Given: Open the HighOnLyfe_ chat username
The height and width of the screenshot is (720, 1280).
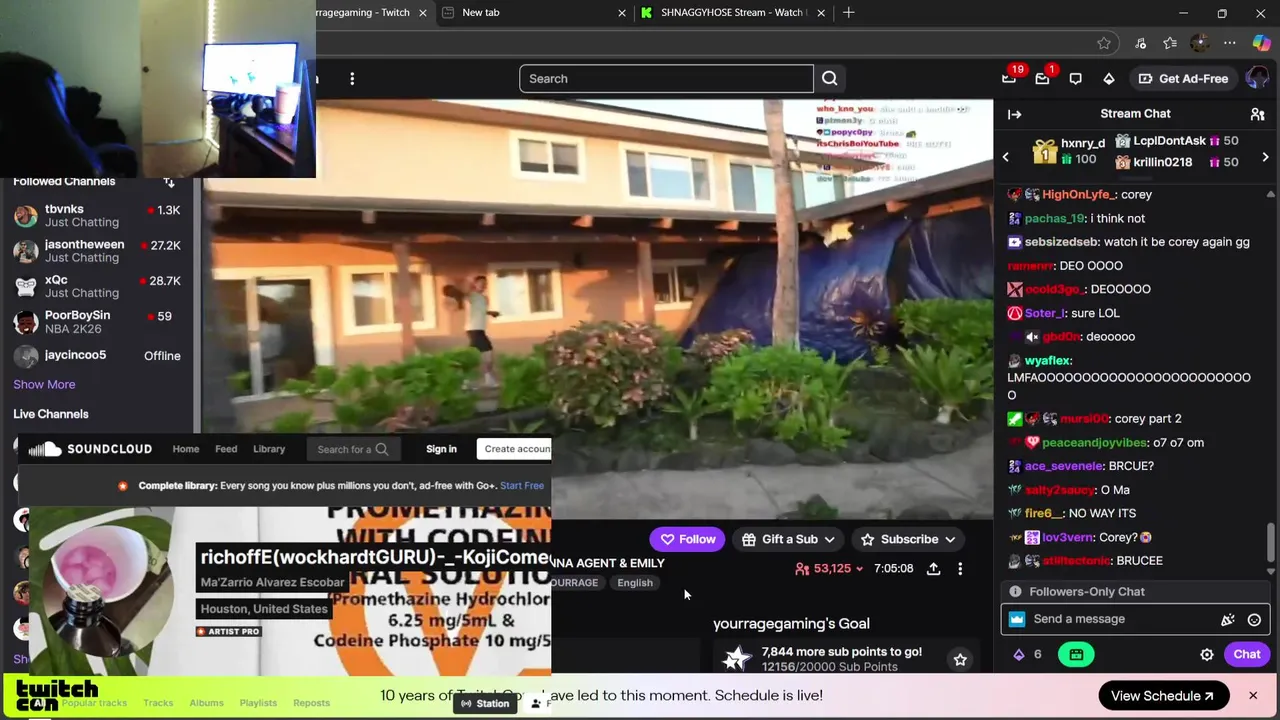Looking at the screenshot, I should tap(1077, 195).
